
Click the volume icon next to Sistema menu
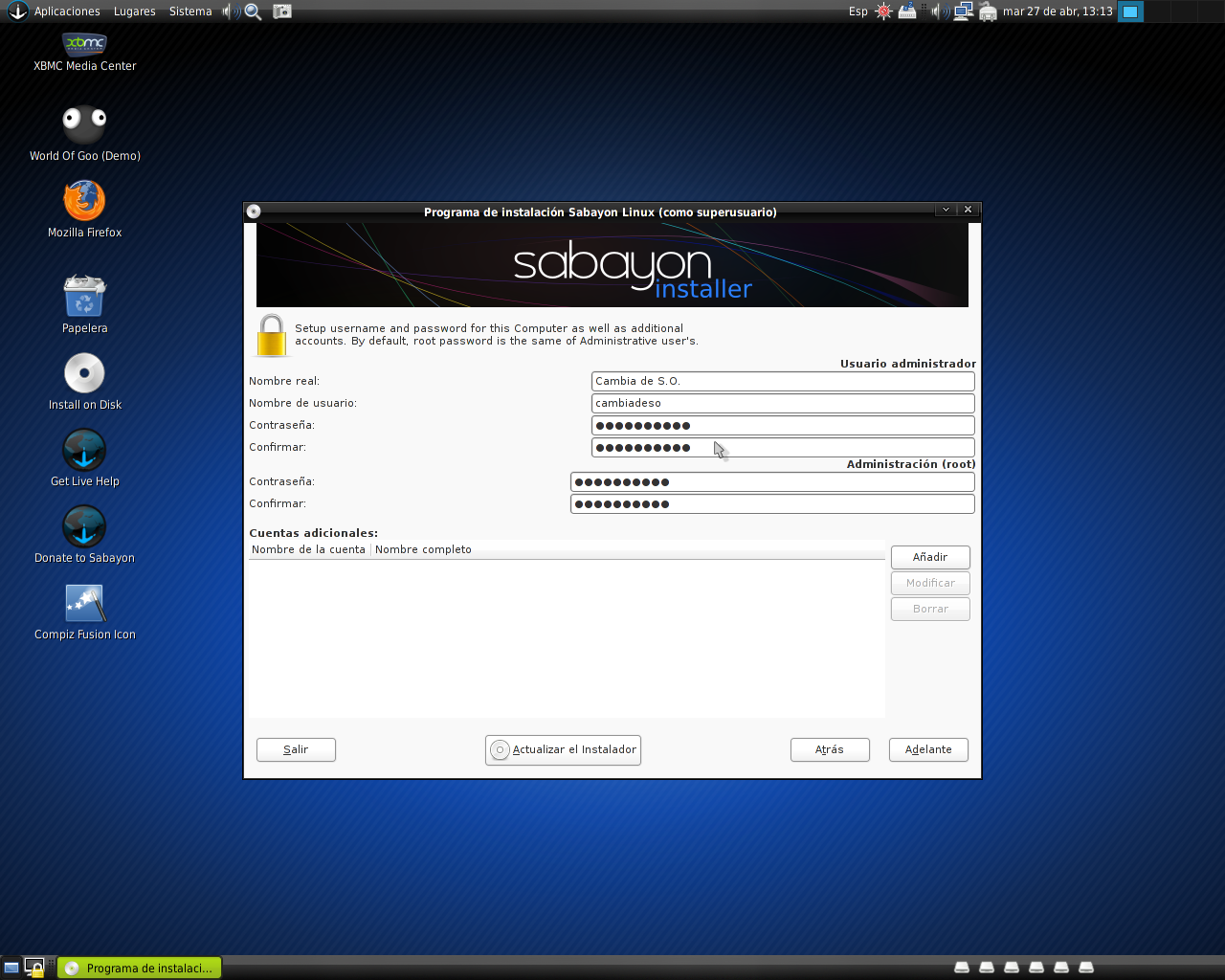[x=230, y=11]
